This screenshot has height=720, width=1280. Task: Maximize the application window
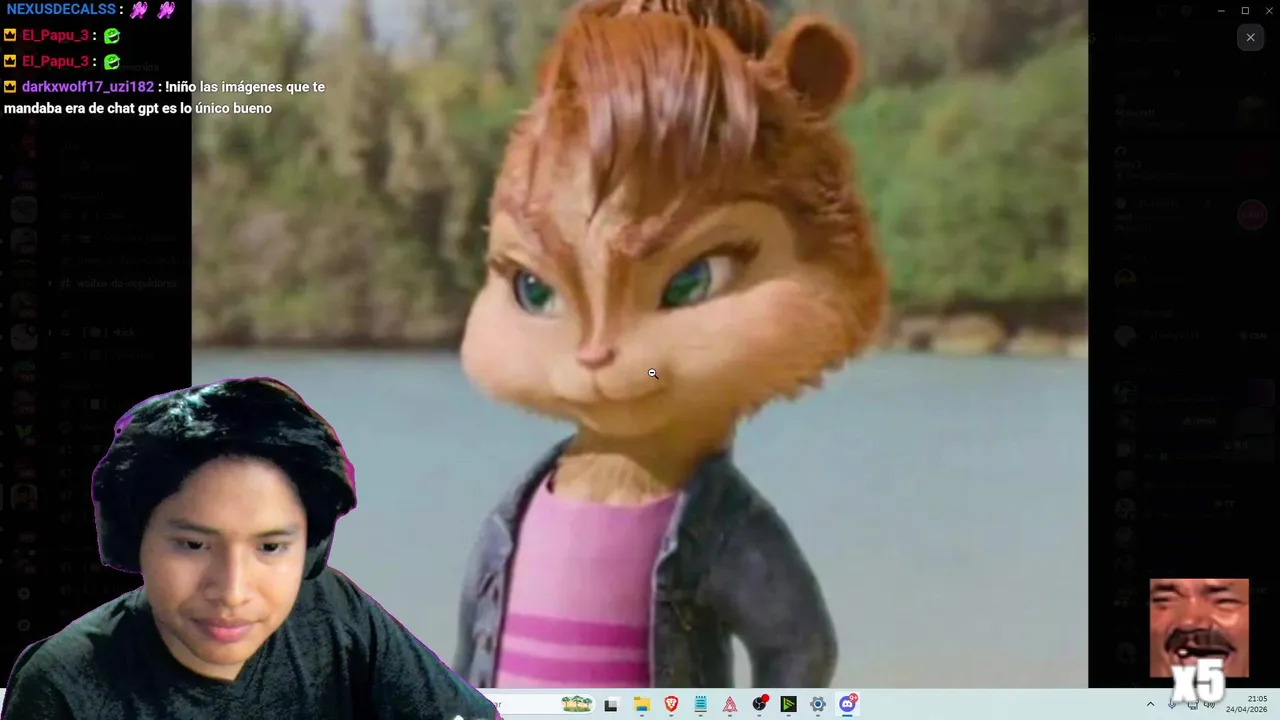tap(1245, 10)
